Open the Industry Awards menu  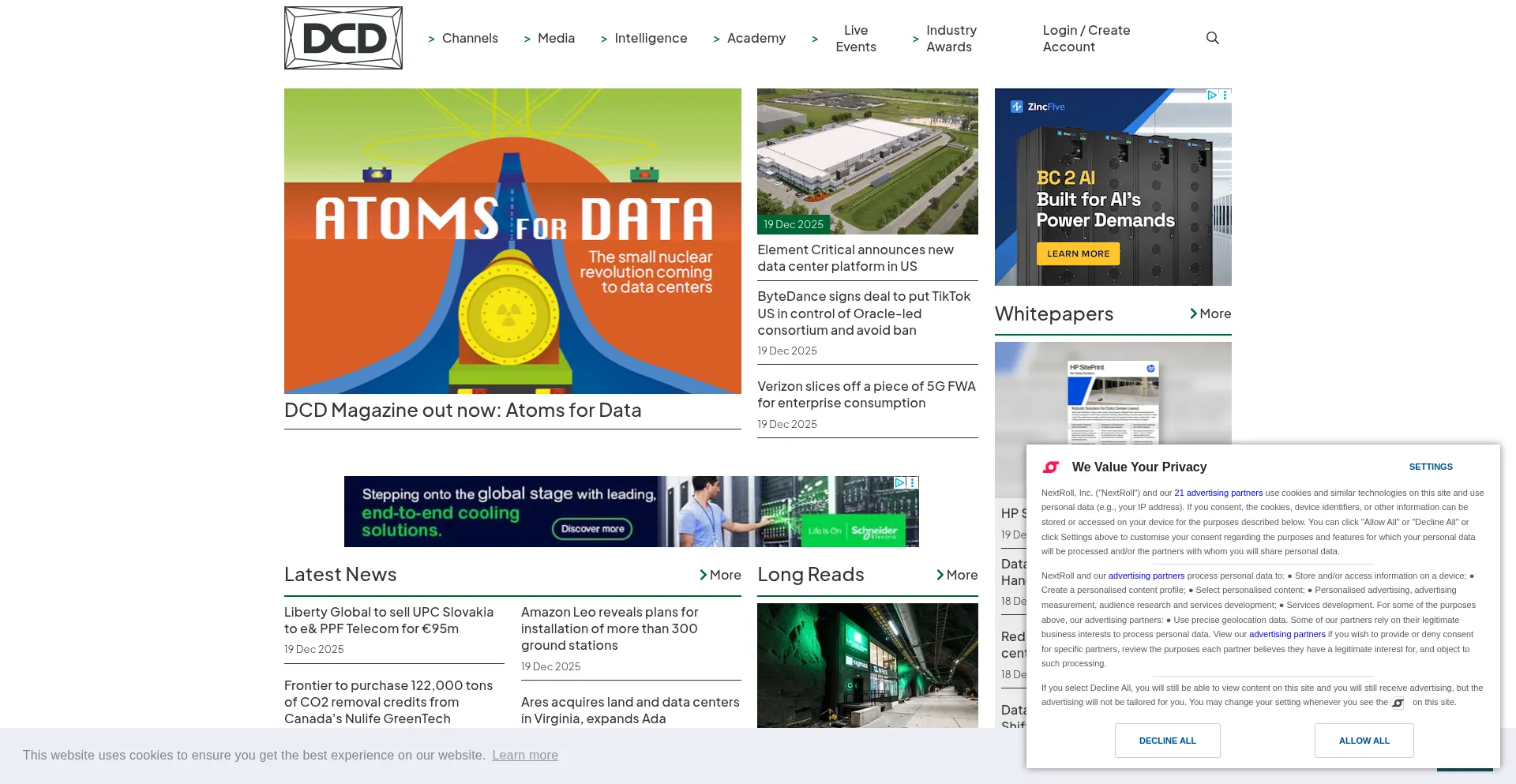(950, 38)
